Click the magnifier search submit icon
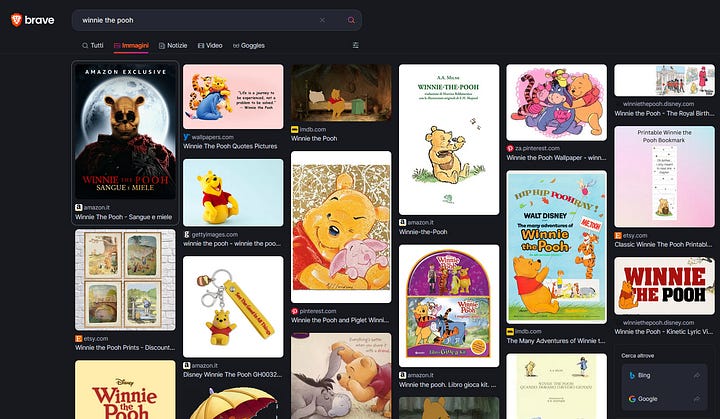This screenshot has width=720, height=419. (351, 20)
